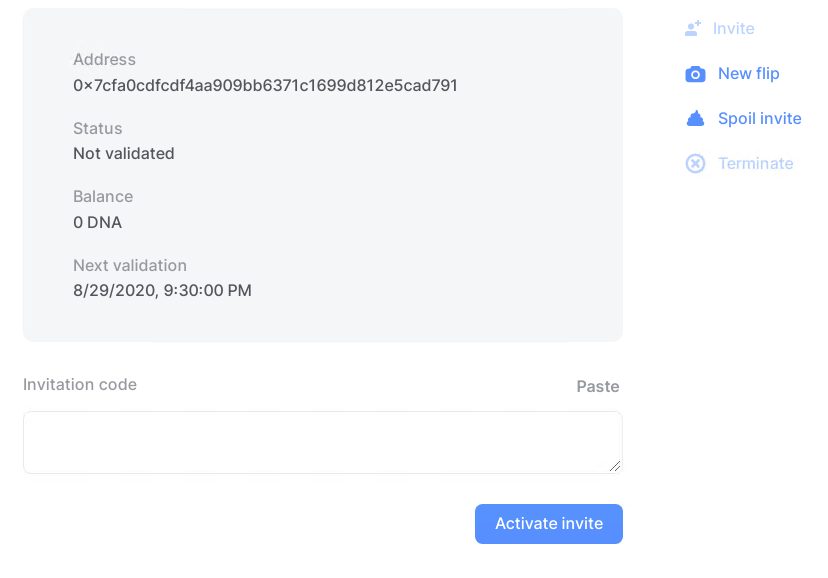Click the Balance field label

[x=103, y=196]
